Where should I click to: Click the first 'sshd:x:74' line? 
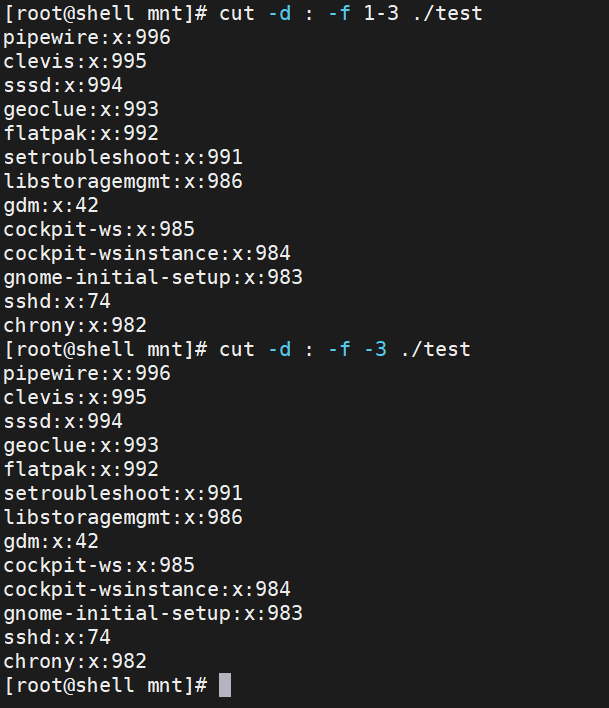[57, 302]
